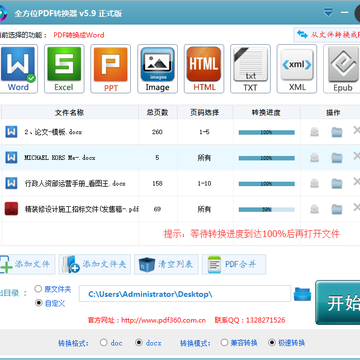360x360 pixels.
Task: Click contact QQ 1328271526 text
Action: pos(250,320)
